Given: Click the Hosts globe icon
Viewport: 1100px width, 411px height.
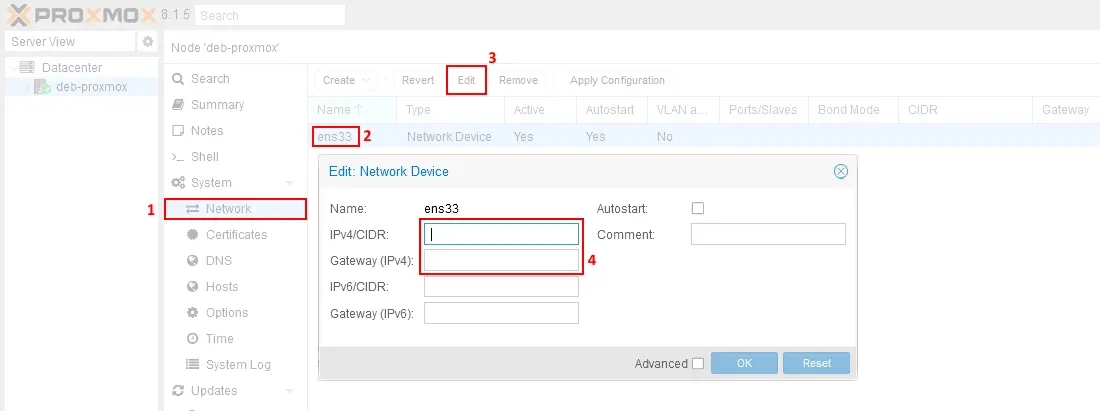Looking at the screenshot, I should point(192,286).
